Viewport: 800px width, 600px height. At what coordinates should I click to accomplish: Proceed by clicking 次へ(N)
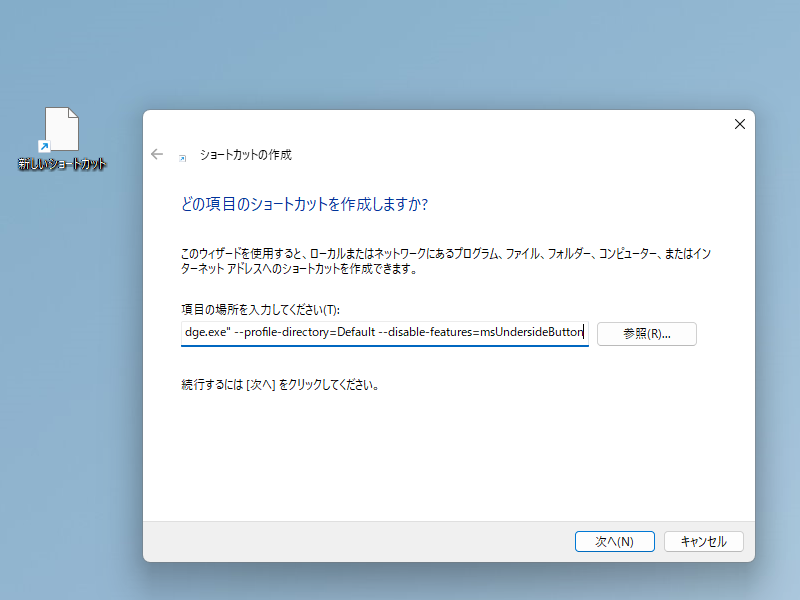click(x=614, y=541)
